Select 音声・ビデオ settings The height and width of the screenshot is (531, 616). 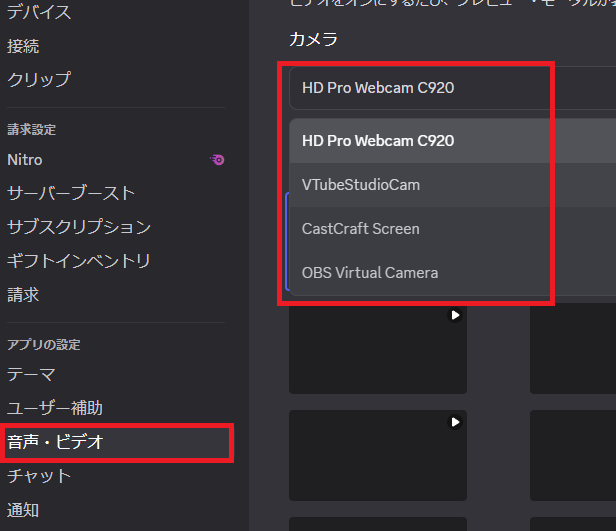[117, 442]
